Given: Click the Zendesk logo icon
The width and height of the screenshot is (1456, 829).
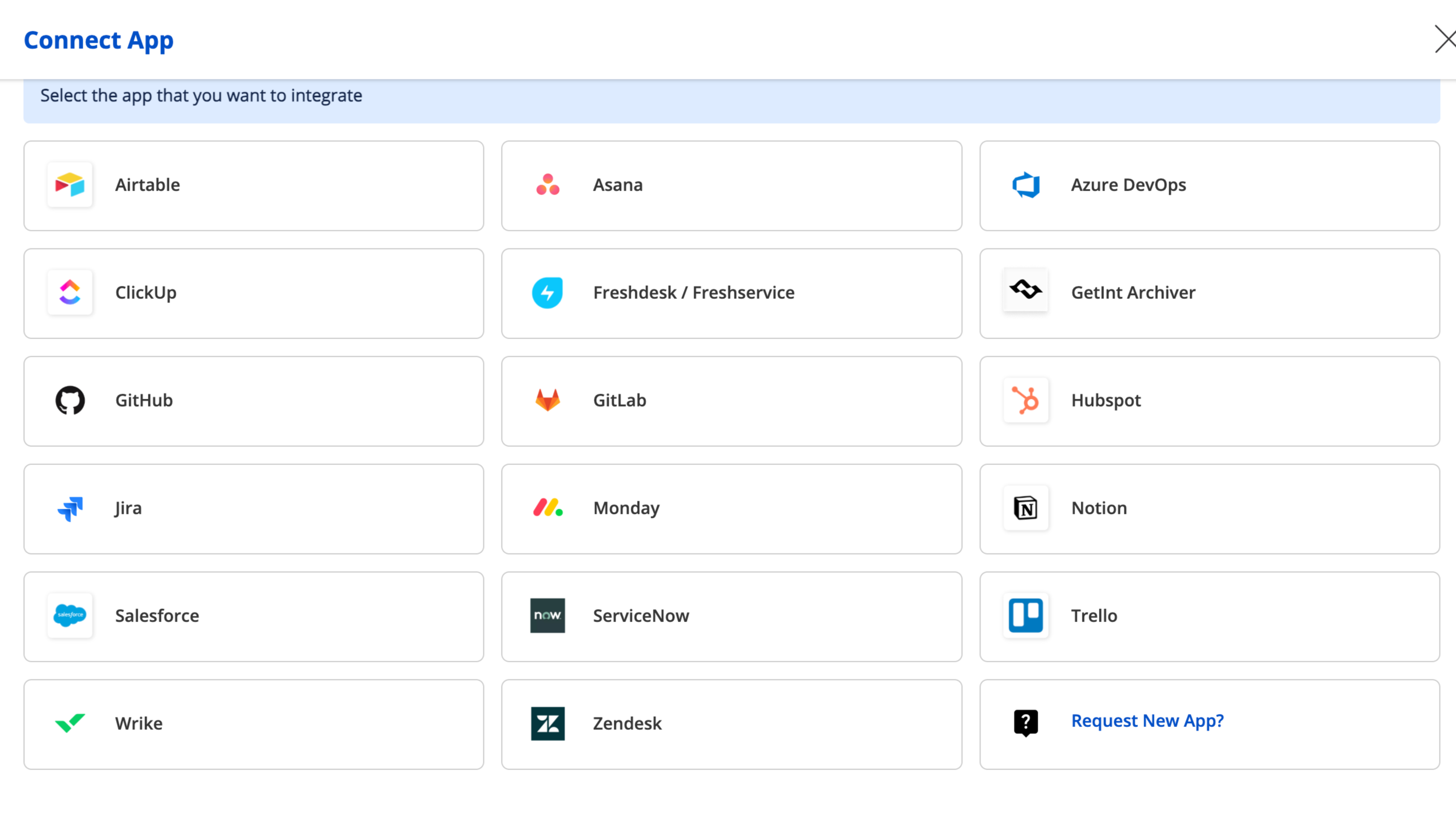Looking at the screenshot, I should (547, 723).
